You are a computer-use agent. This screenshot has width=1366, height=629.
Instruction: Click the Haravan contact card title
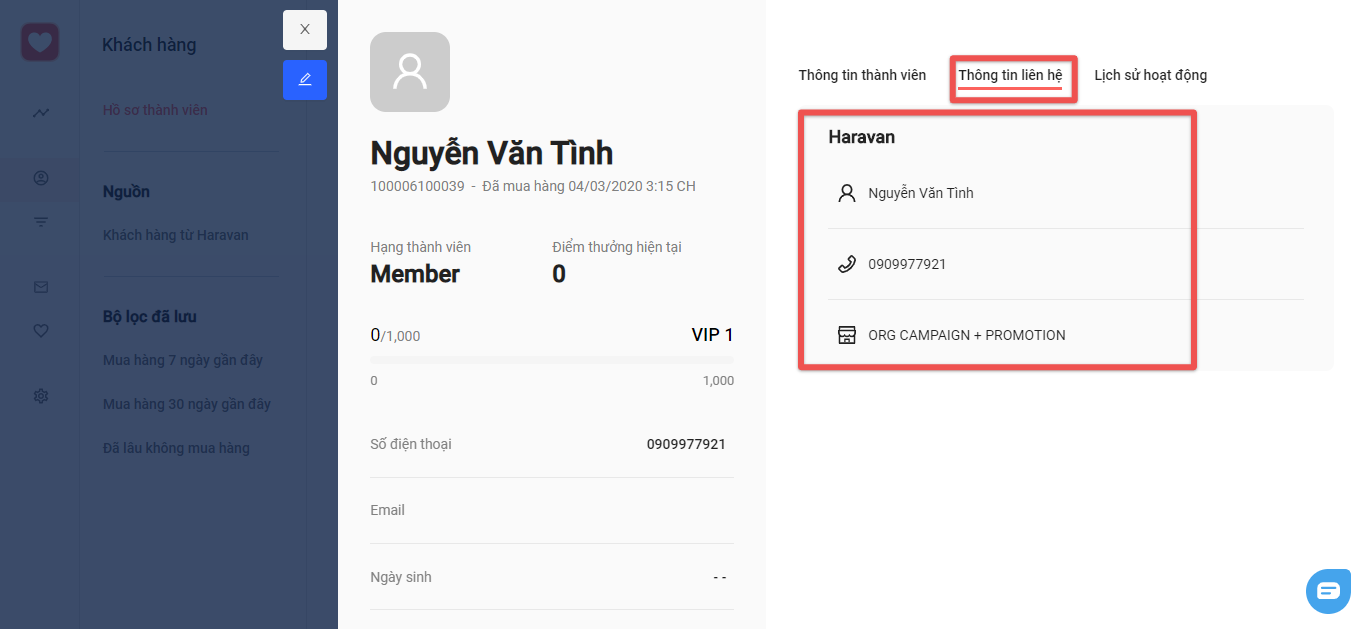click(x=862, y=137)
